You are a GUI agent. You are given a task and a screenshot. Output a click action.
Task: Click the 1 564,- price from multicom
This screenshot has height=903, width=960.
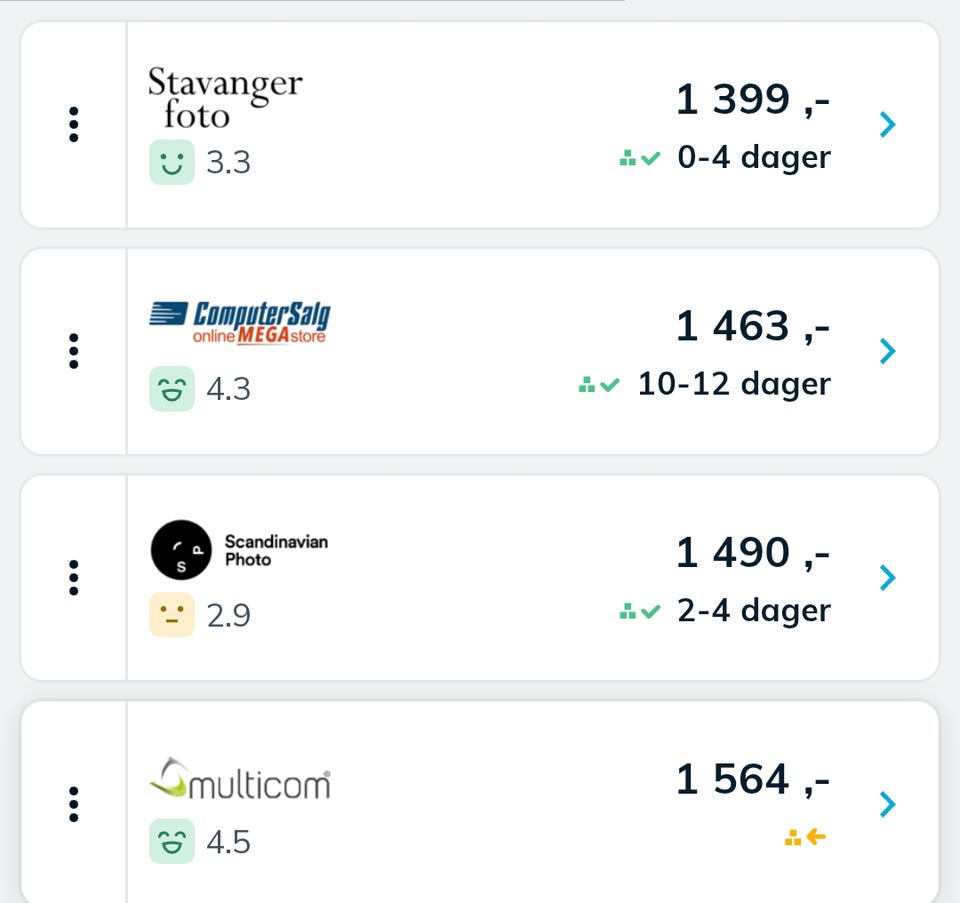752,779
